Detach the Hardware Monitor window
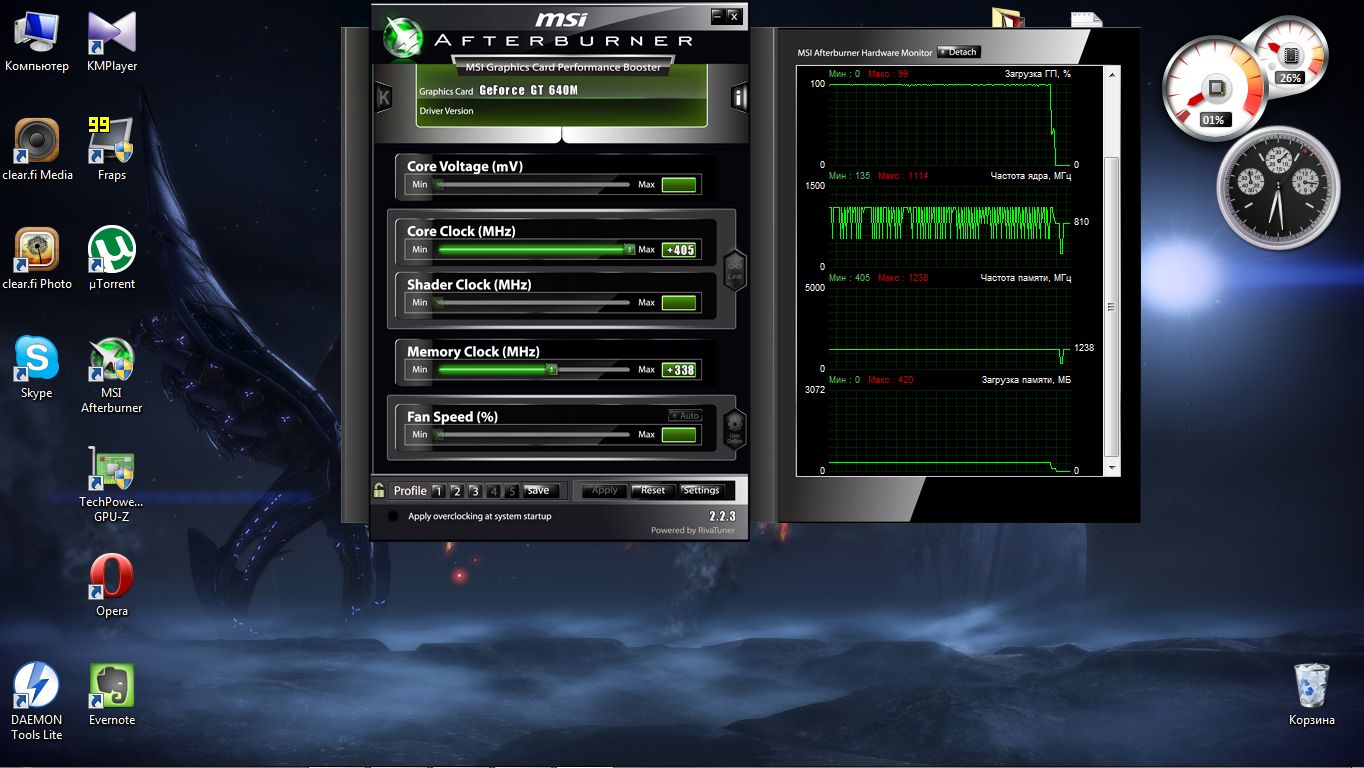 (x=959, y=52)
